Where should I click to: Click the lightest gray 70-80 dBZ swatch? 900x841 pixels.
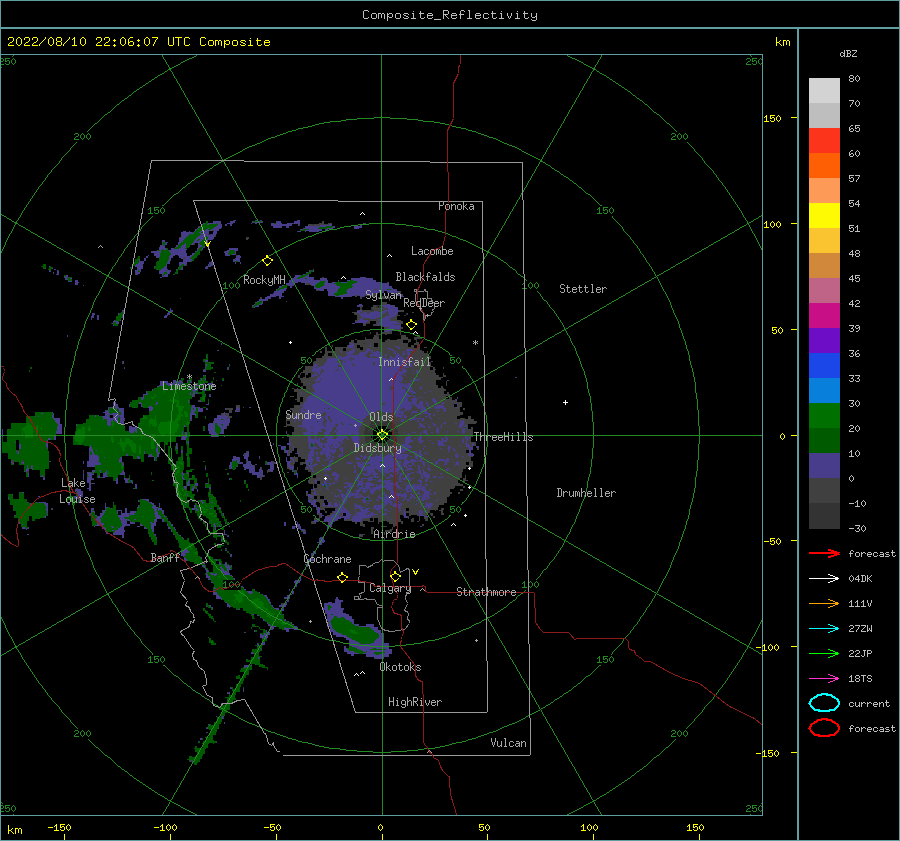tap(824, 91)
